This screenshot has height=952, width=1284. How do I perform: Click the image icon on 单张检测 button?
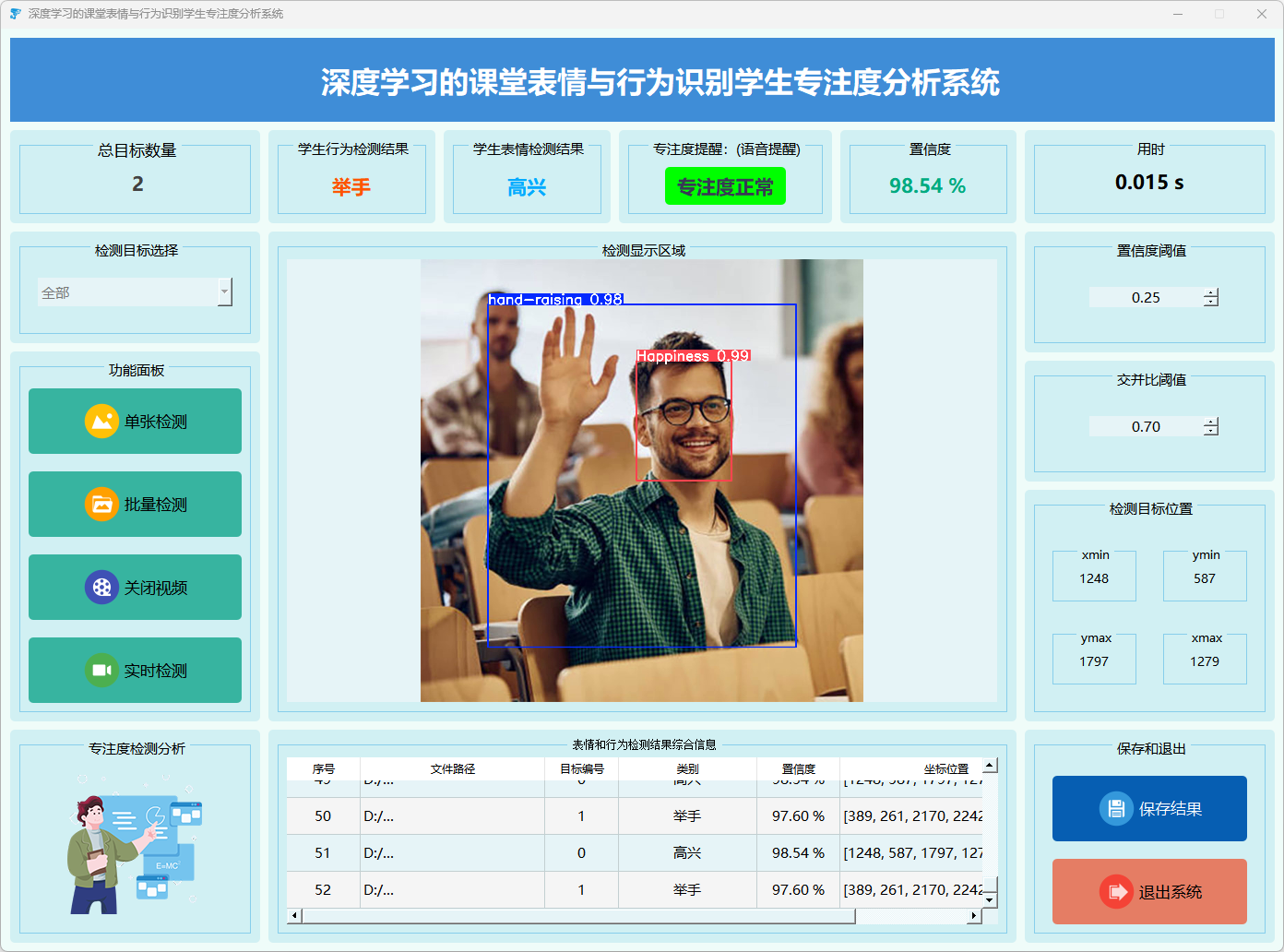101,422
